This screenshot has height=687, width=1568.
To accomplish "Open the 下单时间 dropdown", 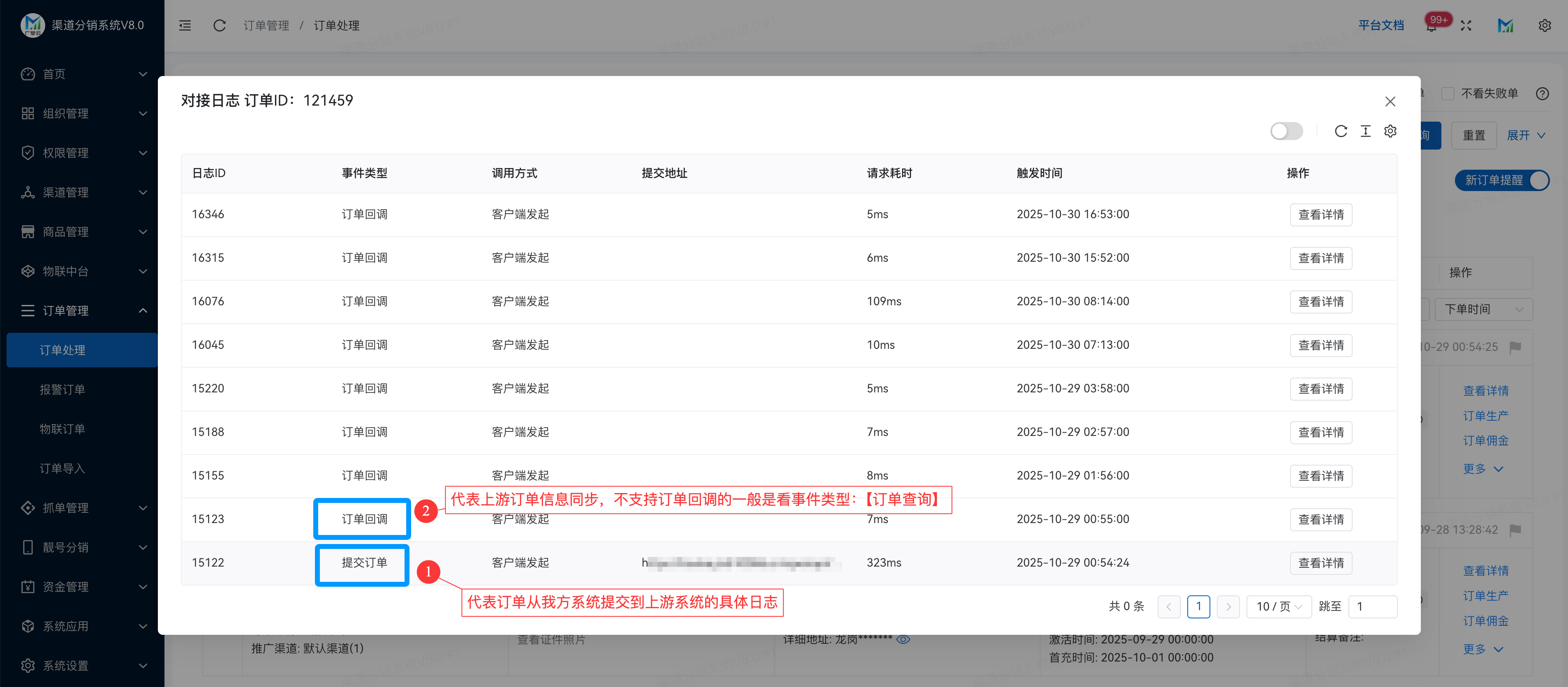I will click(x=1483, y=309).
